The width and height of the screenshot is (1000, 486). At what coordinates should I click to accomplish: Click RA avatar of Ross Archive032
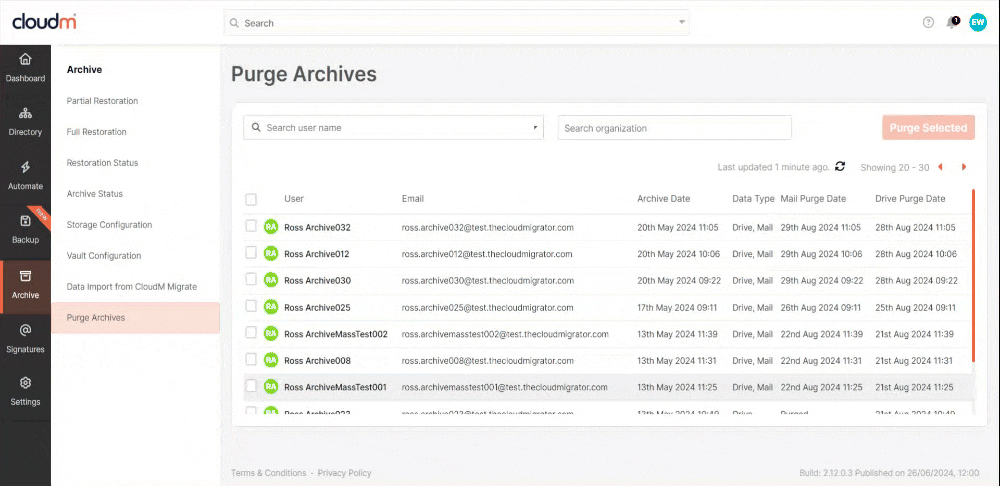271,226
